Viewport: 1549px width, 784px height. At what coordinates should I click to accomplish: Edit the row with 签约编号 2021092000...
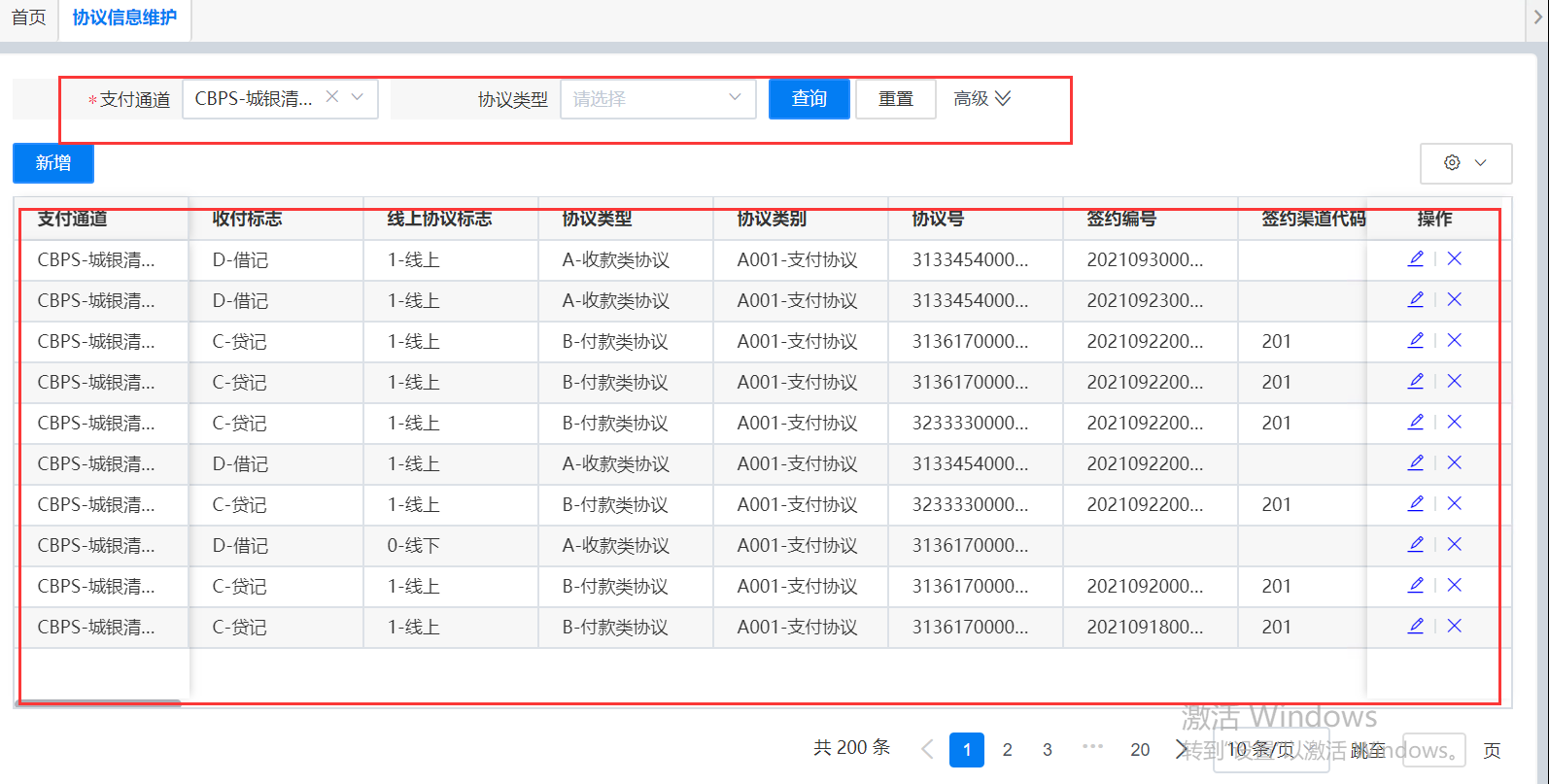(x=1416, y=585)
